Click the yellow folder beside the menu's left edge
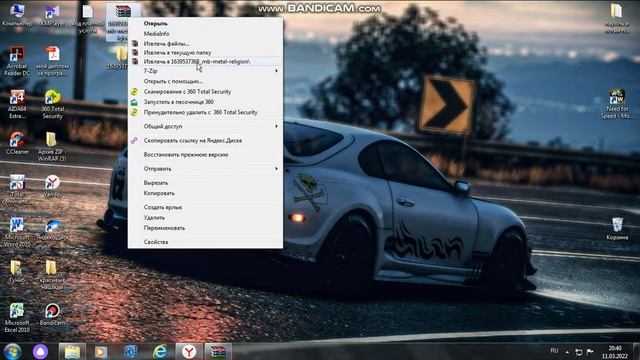 pos(122,55)
